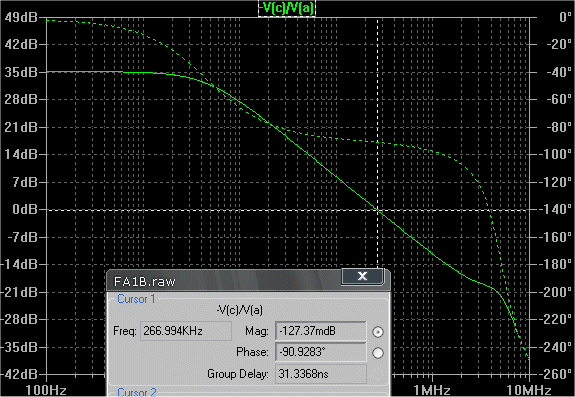Click the Cursor 2 group label

pos(137,392)
